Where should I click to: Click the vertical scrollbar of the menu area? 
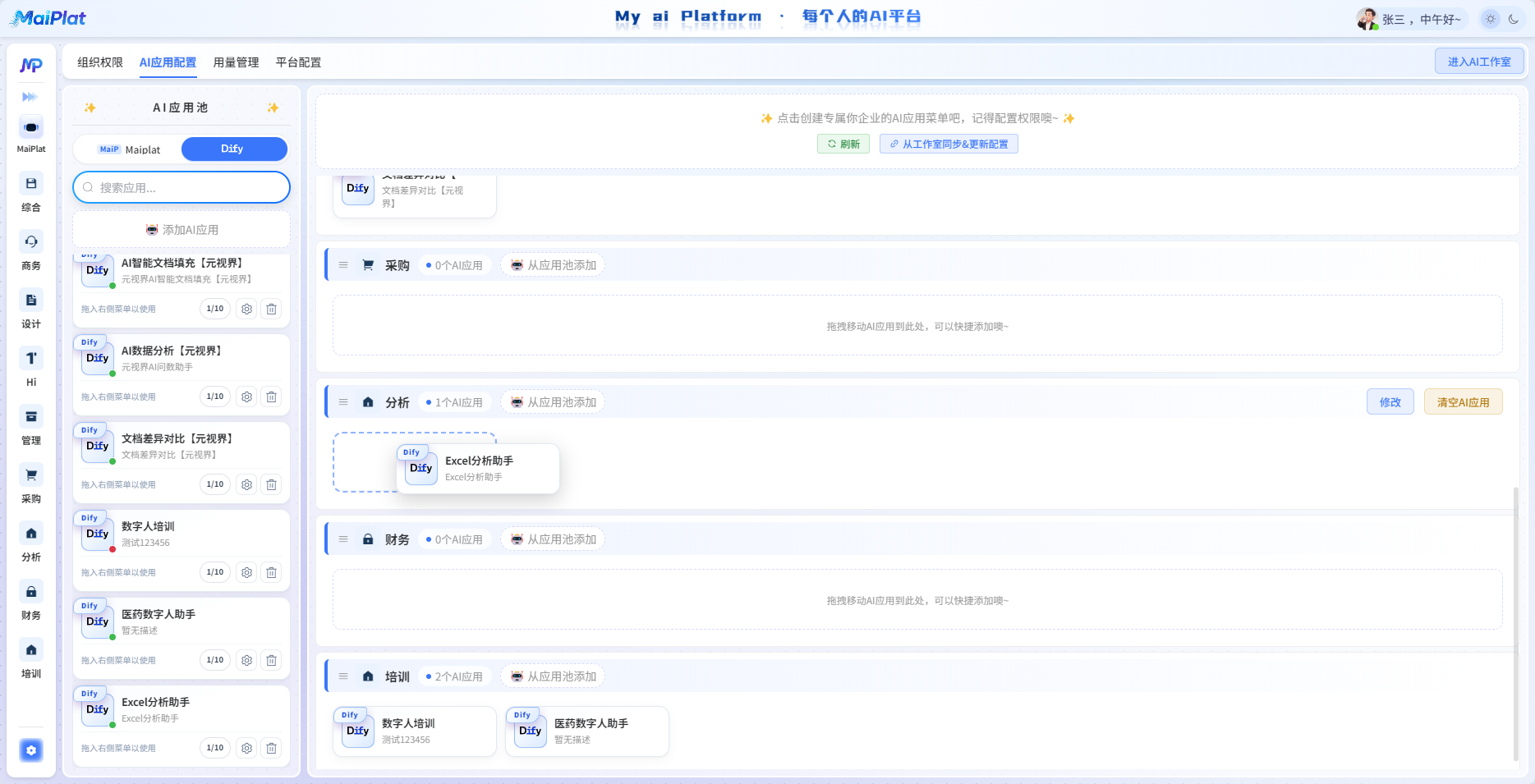[1516, 624]
